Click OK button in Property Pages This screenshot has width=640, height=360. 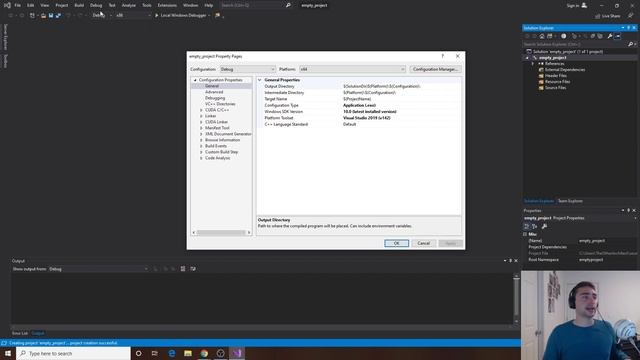point(396,243)
